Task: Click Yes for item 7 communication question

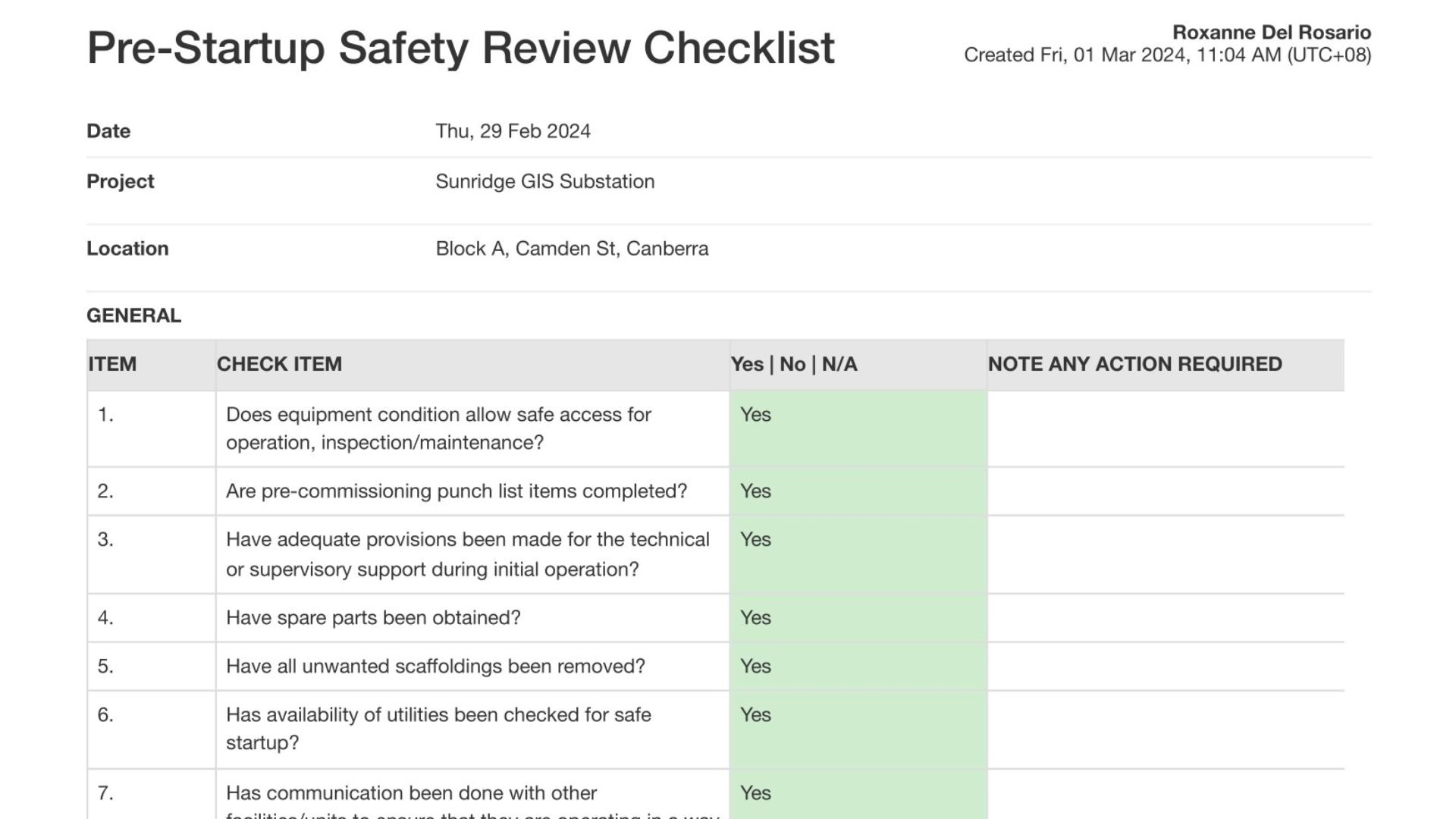Action: point(755,793)
